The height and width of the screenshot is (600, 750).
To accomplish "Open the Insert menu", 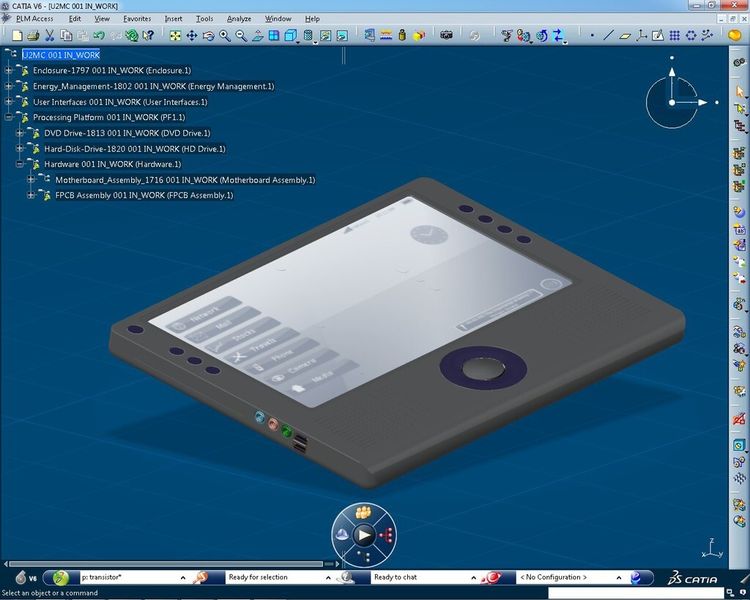I will [173, 19].
